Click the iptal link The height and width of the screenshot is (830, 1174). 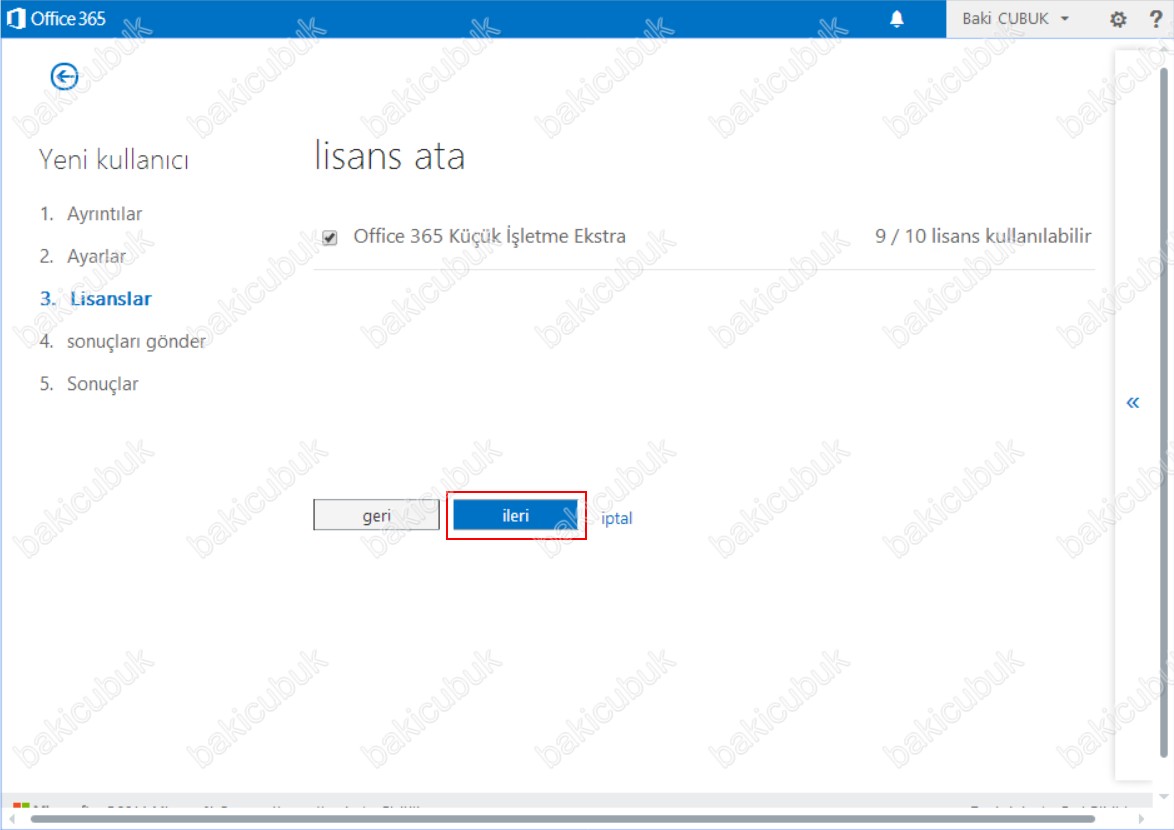coord(617,518)
